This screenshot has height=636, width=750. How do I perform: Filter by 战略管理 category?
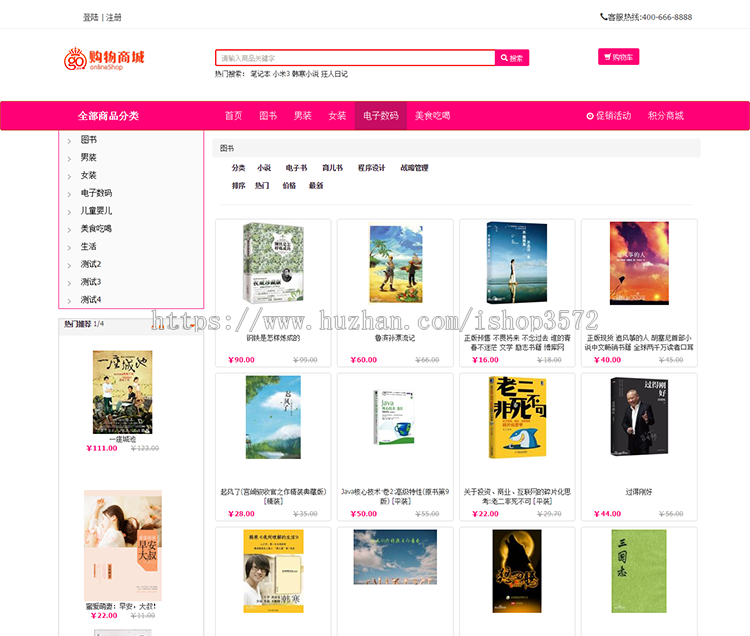tap(414, 168)
